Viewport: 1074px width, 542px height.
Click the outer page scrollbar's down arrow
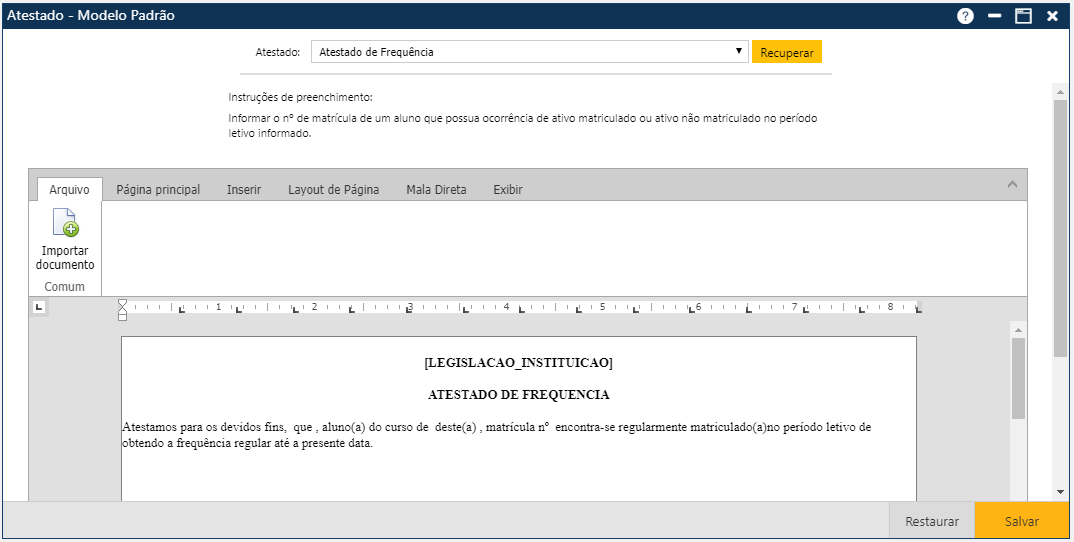coord(1060,492)
